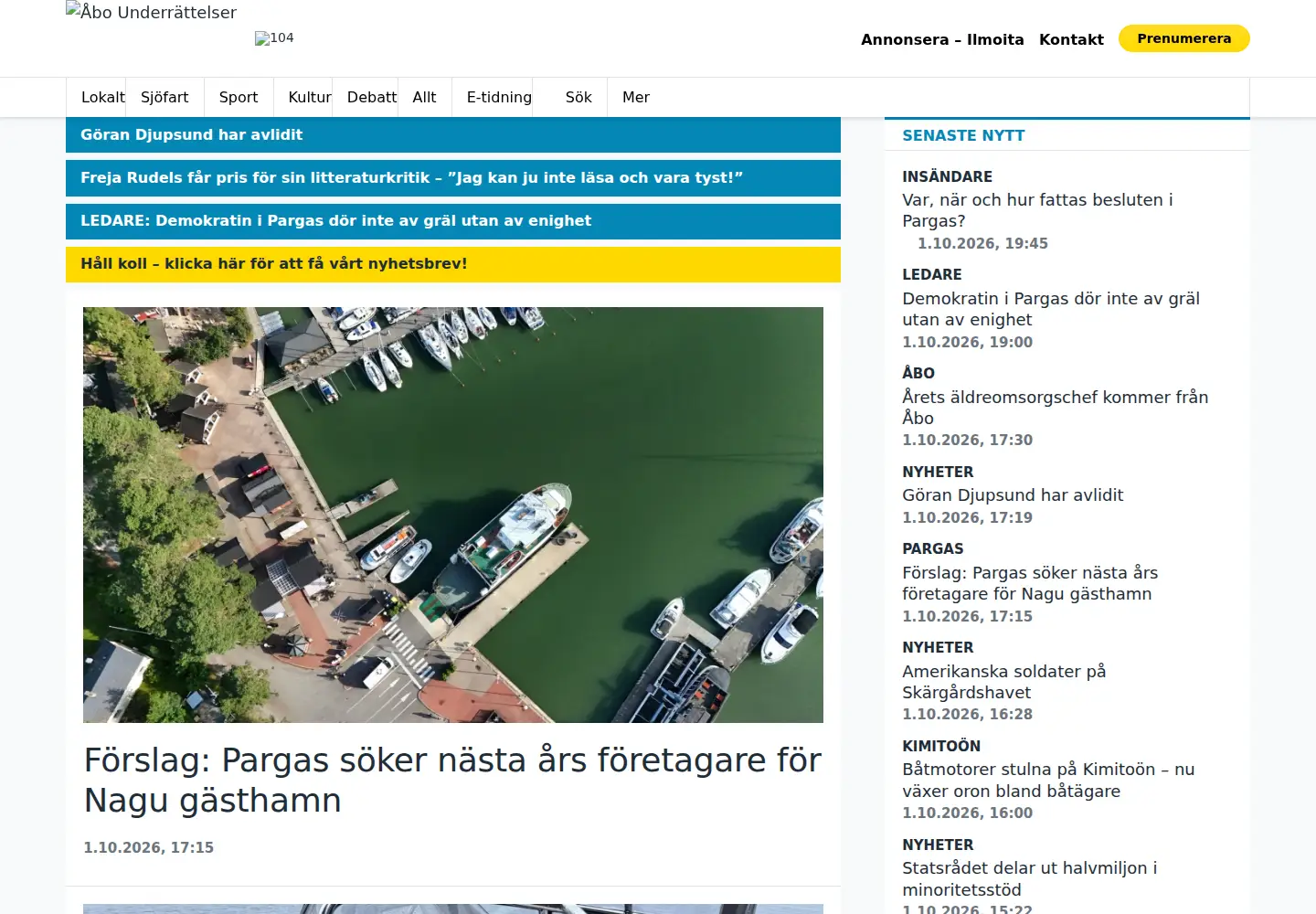Open LEDARE Demokratin i Pargas banner
The image size is (1316, 914).
453,220
